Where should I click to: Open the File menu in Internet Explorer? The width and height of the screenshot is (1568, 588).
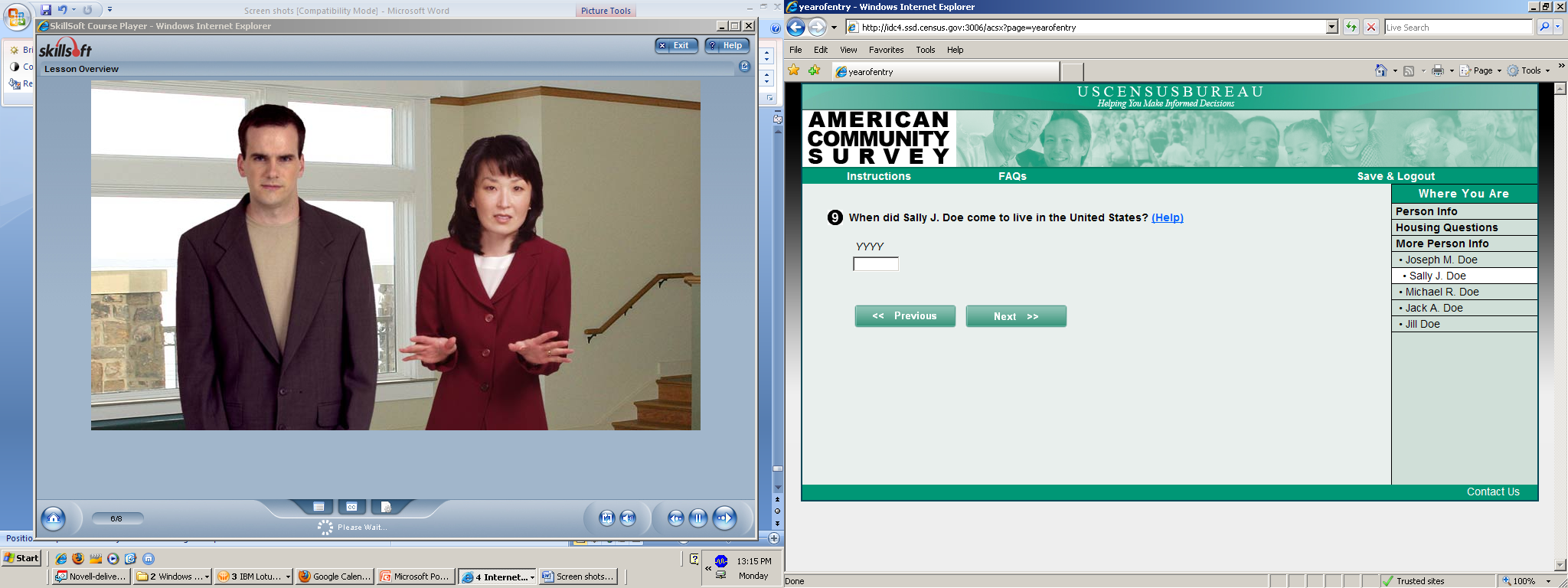pyautogui.click(x=795, y=50)
